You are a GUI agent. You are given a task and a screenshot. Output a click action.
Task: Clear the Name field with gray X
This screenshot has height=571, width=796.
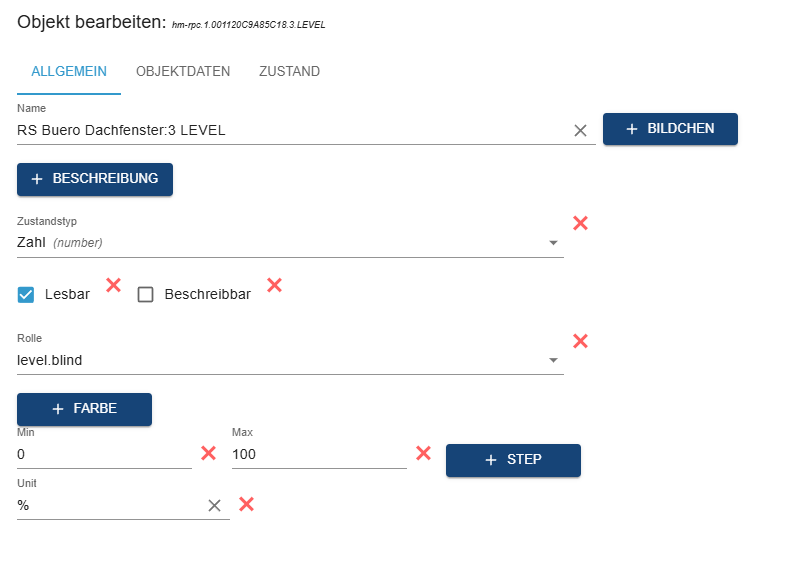point(580,130)
